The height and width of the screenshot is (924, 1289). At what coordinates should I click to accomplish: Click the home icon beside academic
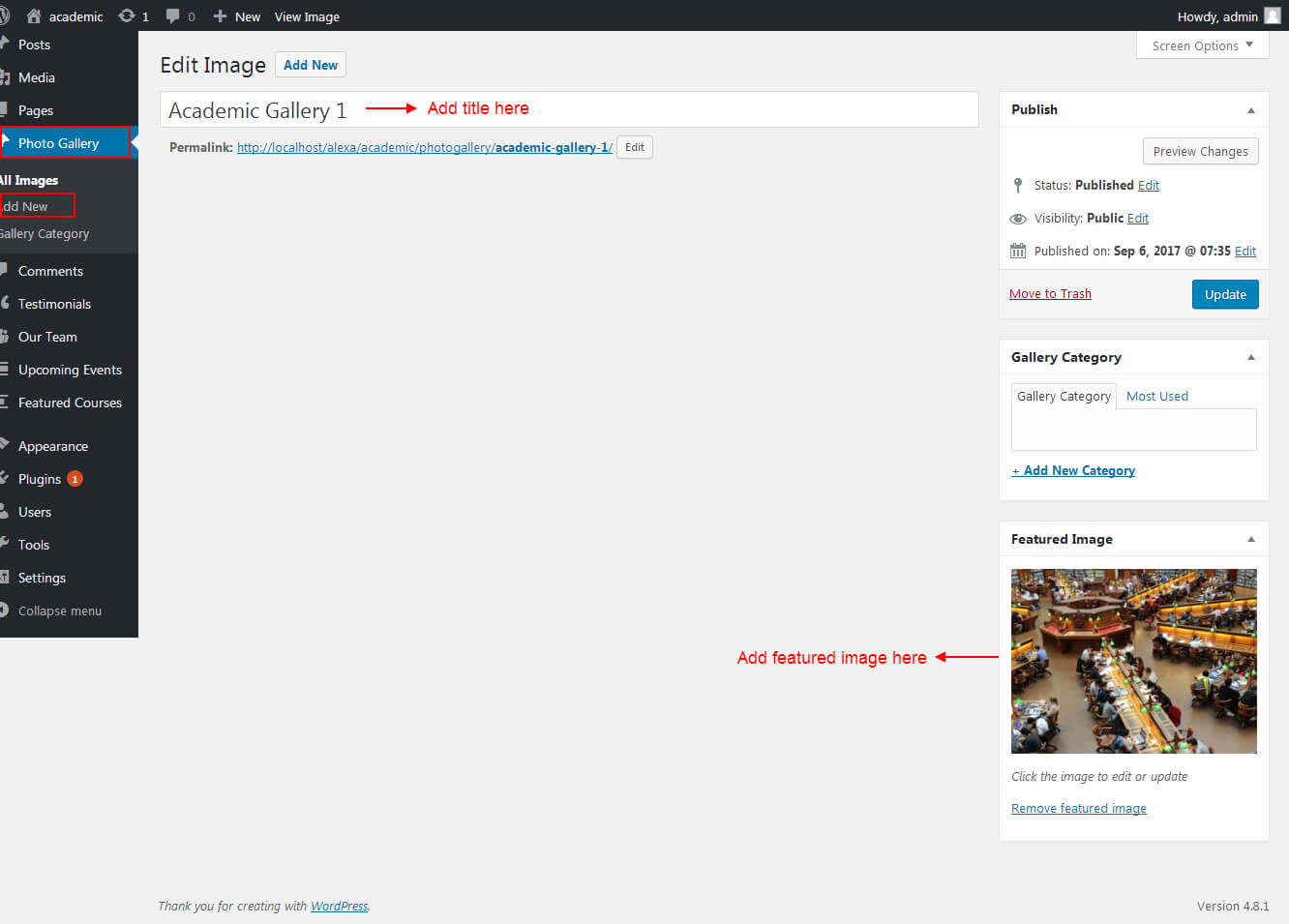[x=34, y=16]
